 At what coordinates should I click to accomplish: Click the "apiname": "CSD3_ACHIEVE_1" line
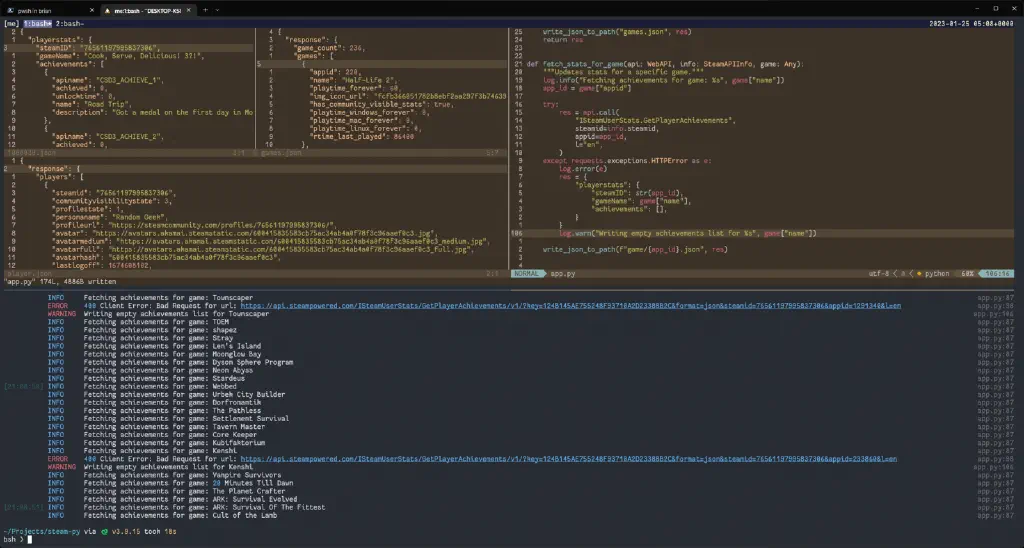coord(108,80)
